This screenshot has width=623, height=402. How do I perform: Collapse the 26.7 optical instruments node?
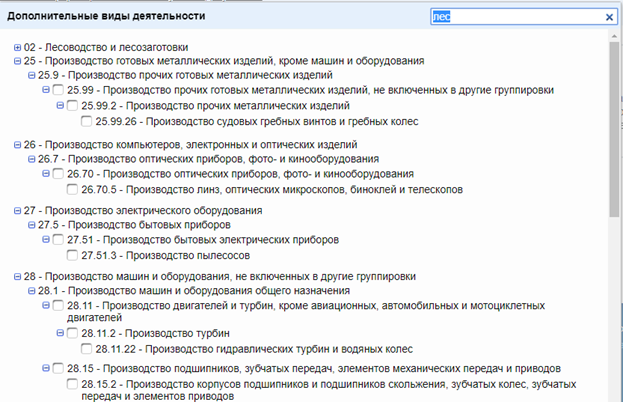[32, 159]
